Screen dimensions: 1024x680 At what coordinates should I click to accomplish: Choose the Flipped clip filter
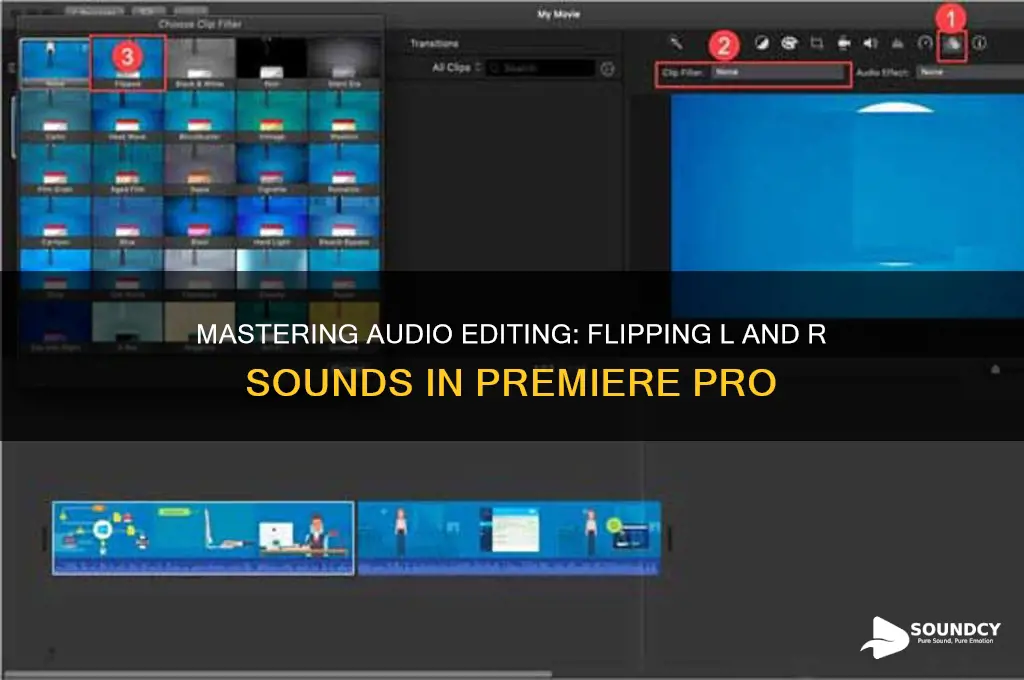pyautogui.click(x=127, y=63)
